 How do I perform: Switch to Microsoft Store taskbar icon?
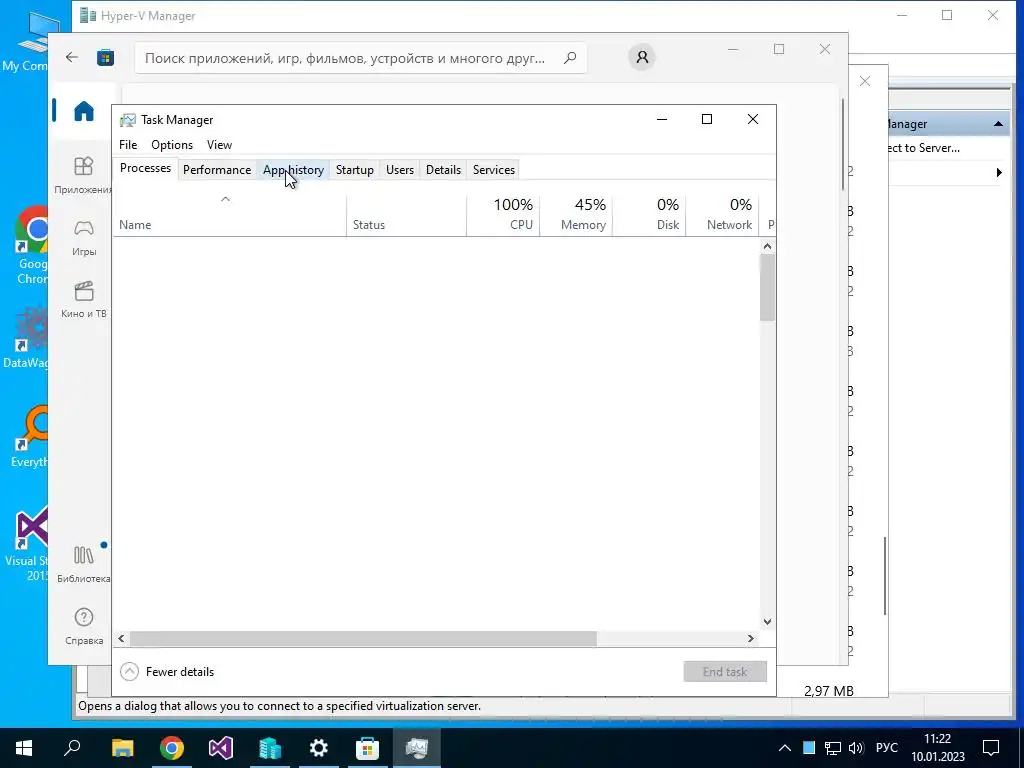368,748
